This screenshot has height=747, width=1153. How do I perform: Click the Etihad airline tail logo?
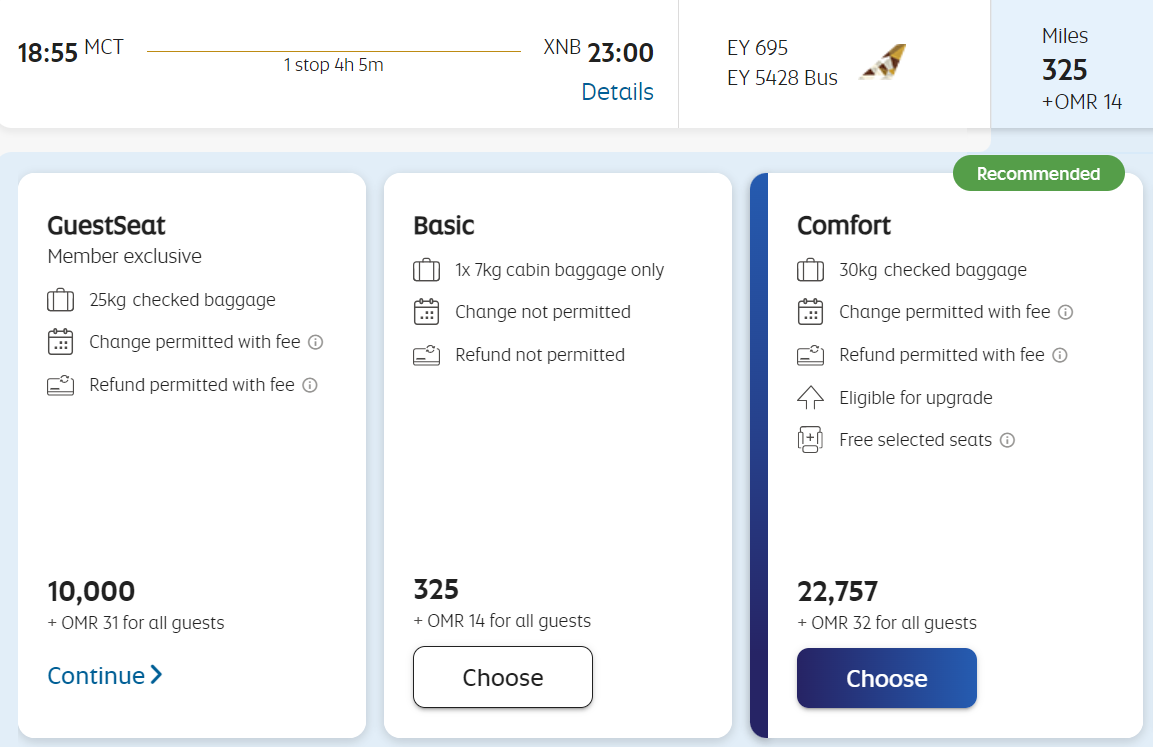pos(883,62)
